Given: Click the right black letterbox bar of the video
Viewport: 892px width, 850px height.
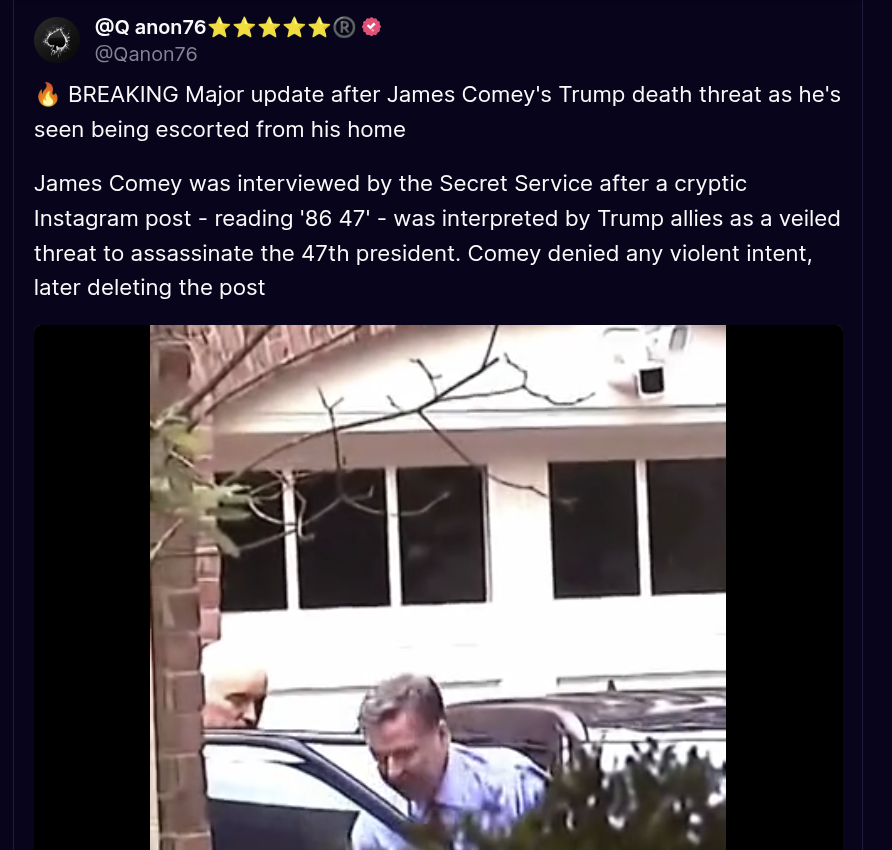Looking at the screenshot, I should [x=784, y=588].
